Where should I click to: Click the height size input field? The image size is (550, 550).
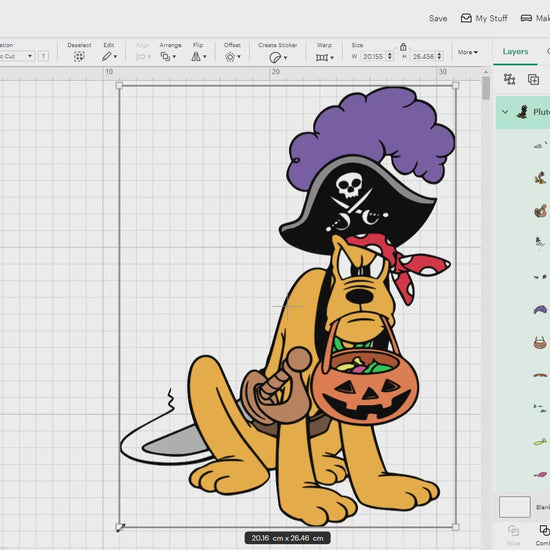point(423,56)
